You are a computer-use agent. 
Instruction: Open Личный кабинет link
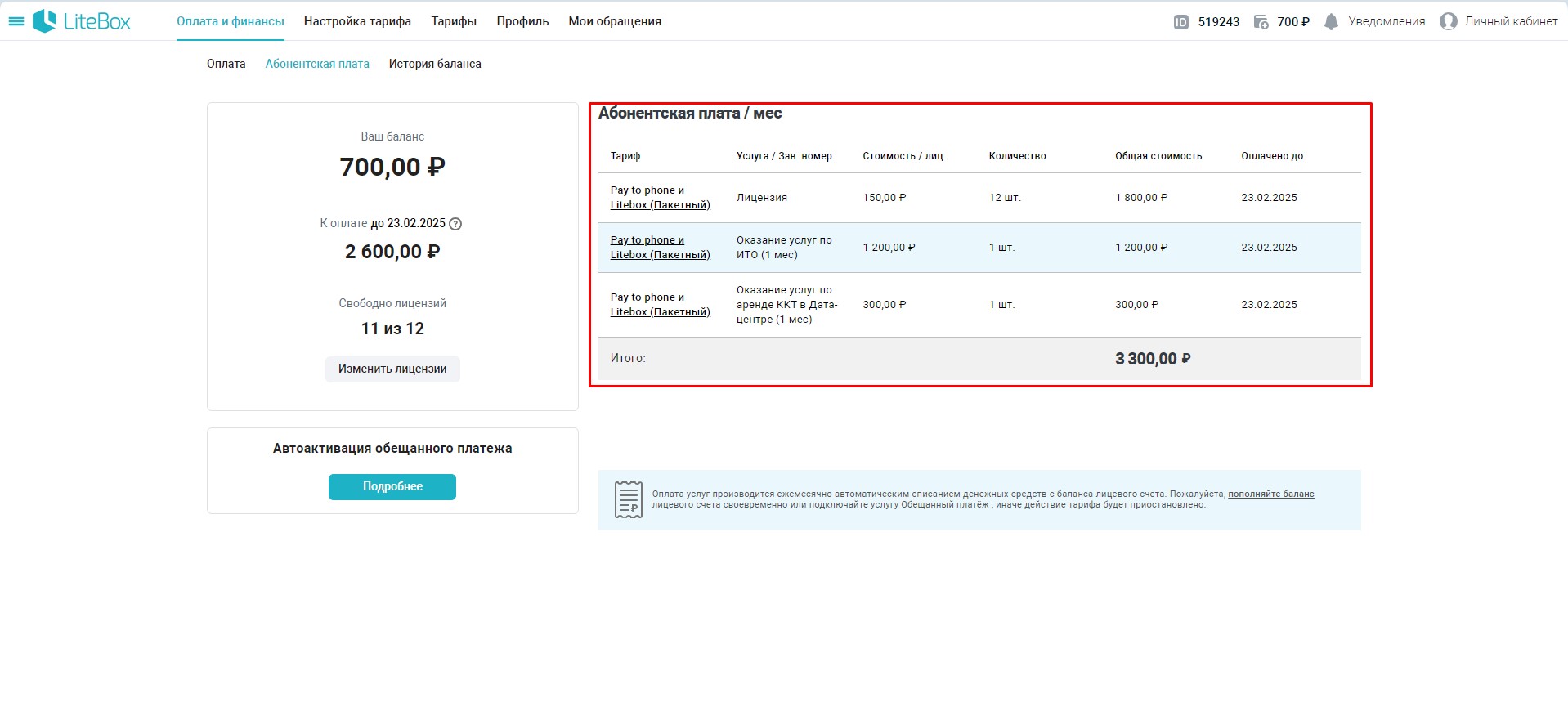(1511, 21)
